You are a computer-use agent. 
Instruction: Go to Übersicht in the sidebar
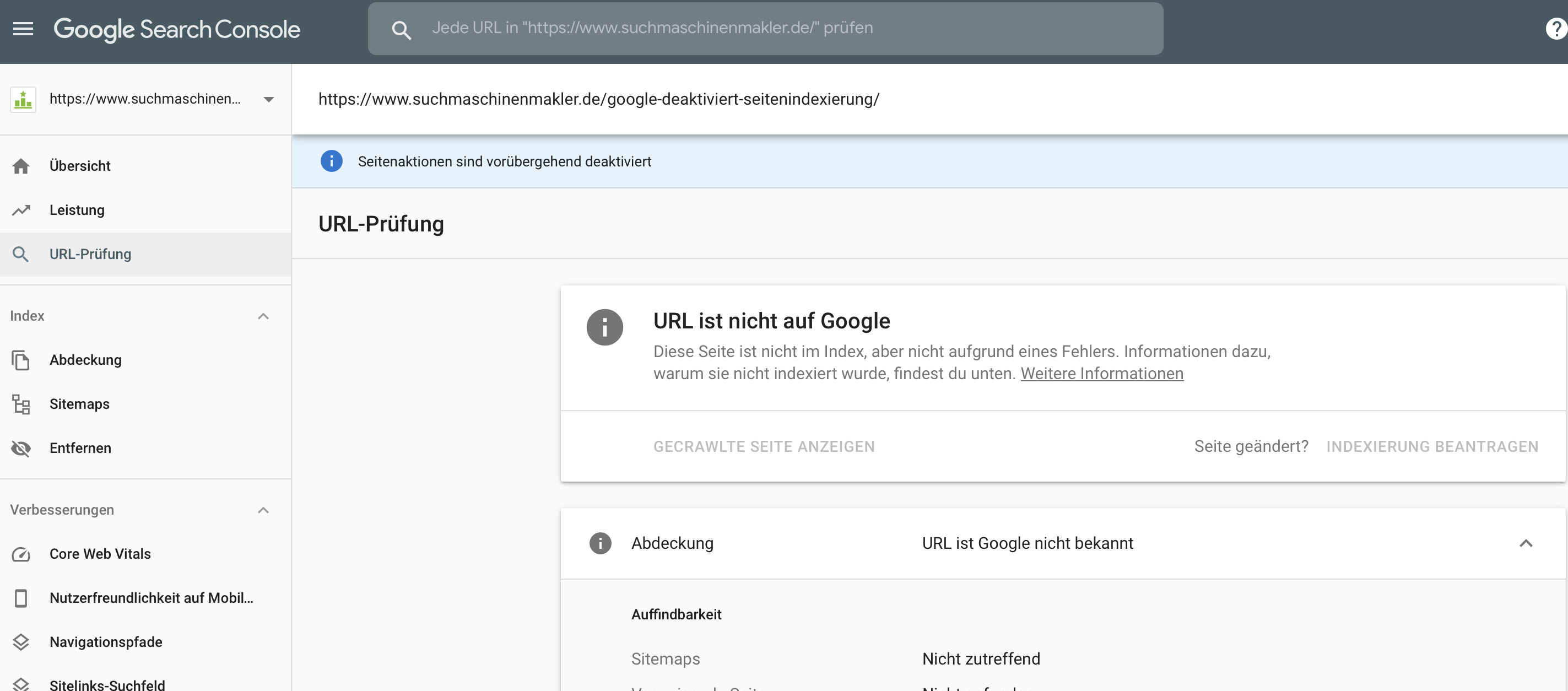[145, 166]
